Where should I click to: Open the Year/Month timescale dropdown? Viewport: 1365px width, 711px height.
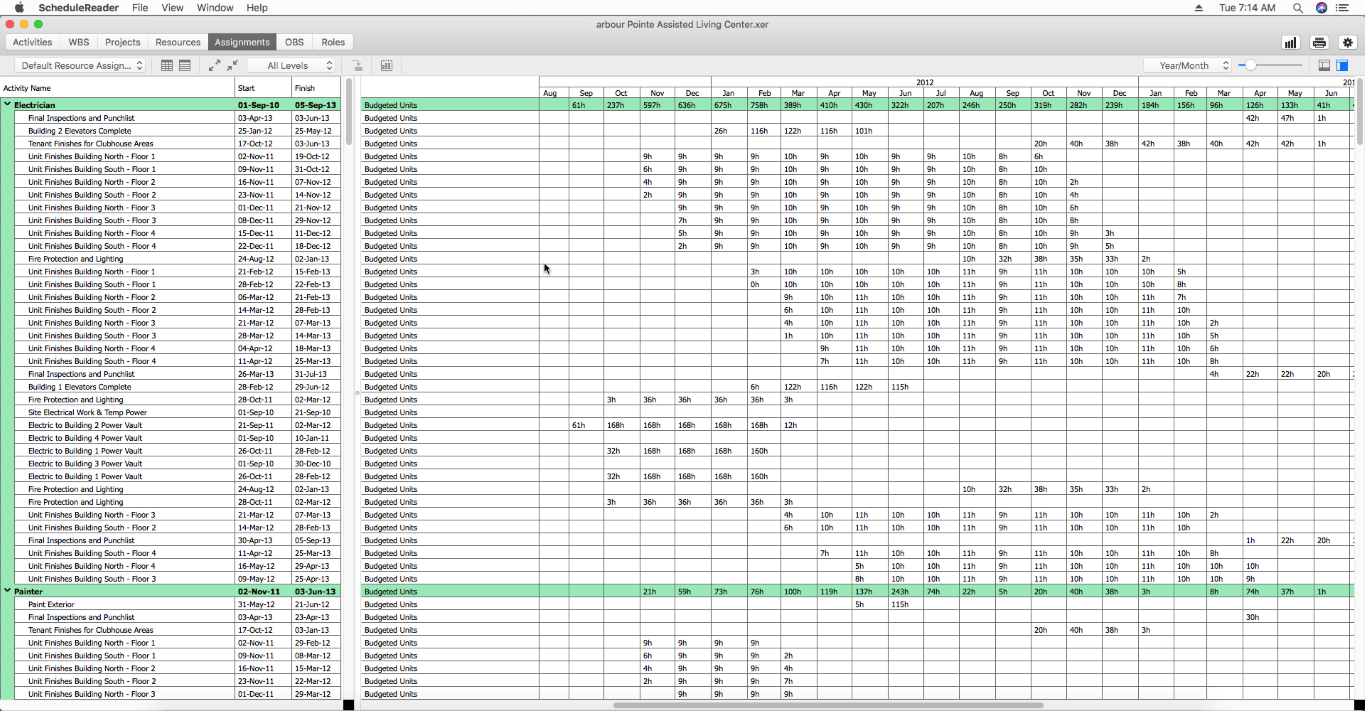pos(1188,65)
